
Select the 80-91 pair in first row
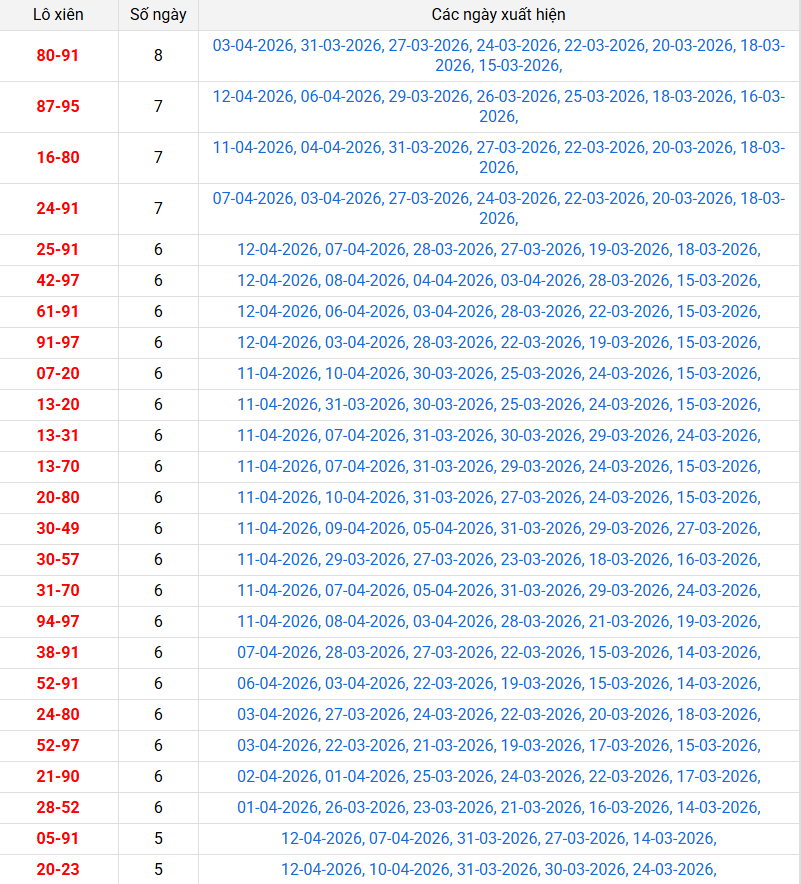(58, 56)
